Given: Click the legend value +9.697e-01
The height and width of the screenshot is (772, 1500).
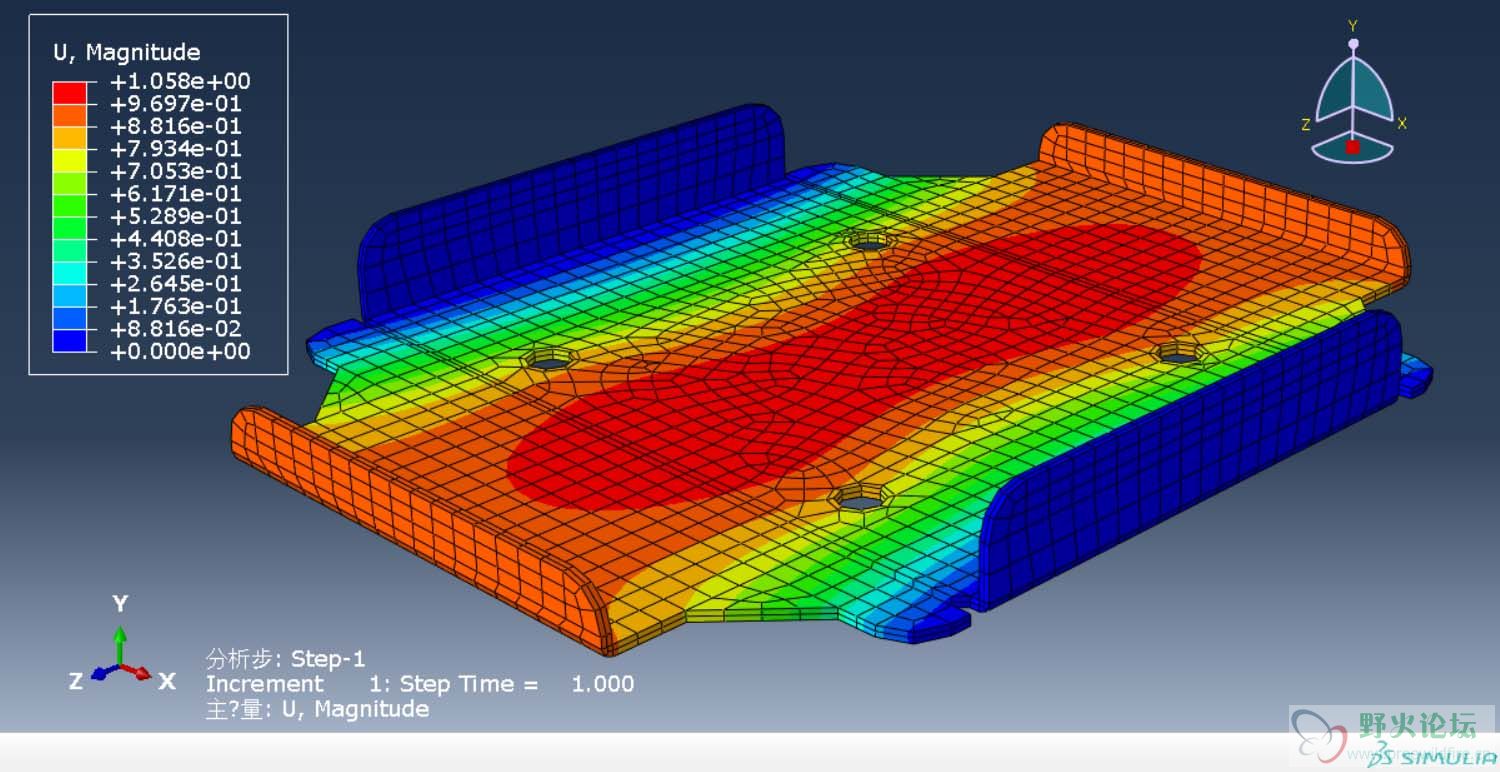Looking at the screenshot, I should (175, 104).
